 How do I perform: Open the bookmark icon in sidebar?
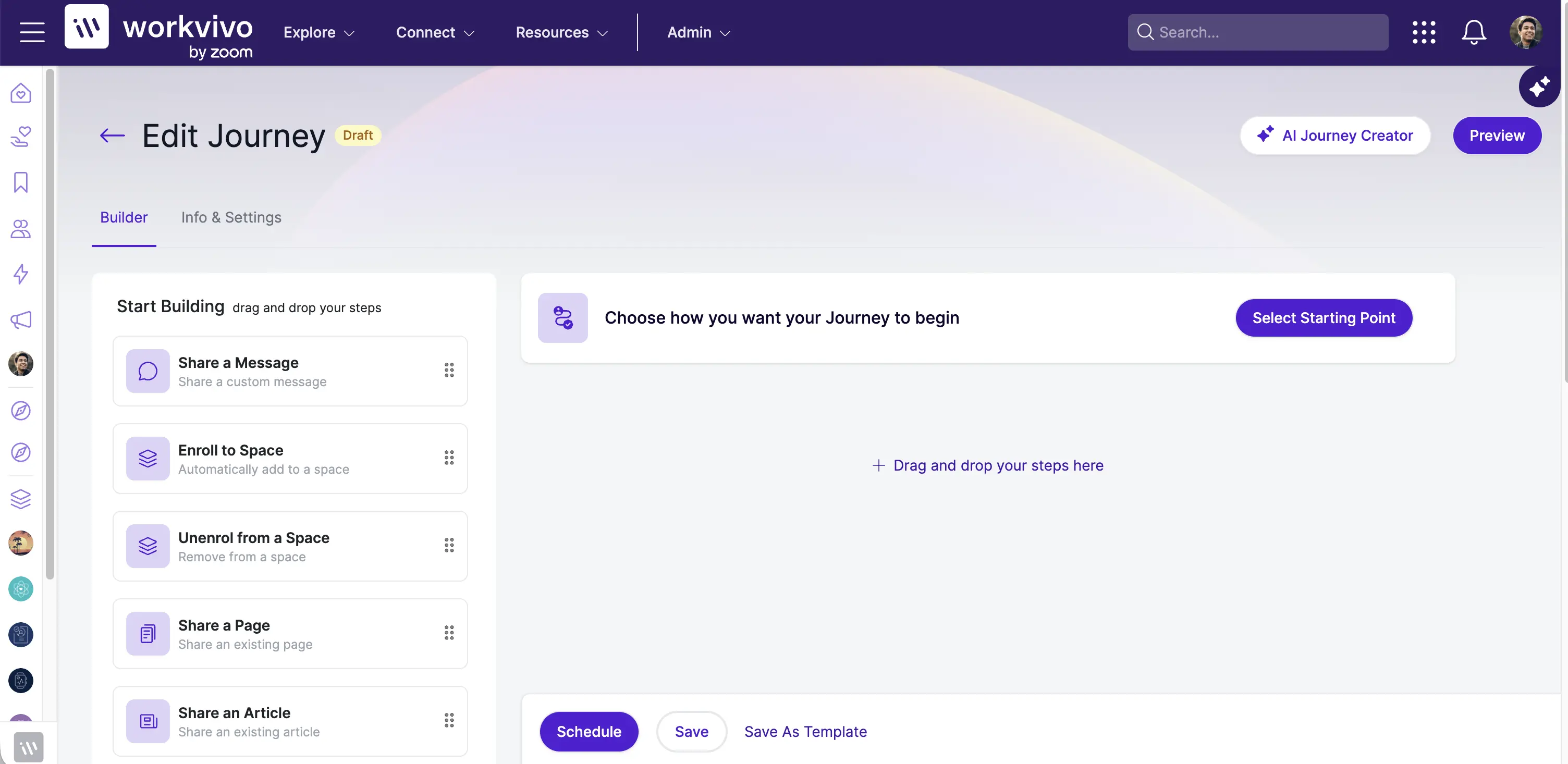click(x=21, y=182)
